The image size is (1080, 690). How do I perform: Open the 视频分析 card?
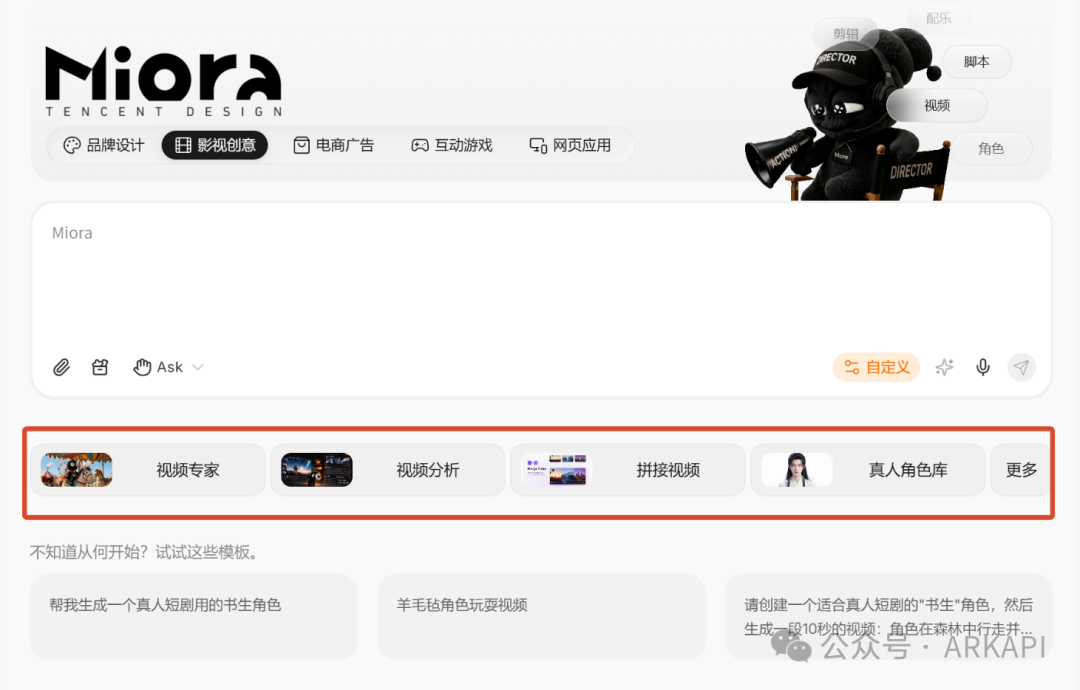pyautogui.click(x=388, y=470)
